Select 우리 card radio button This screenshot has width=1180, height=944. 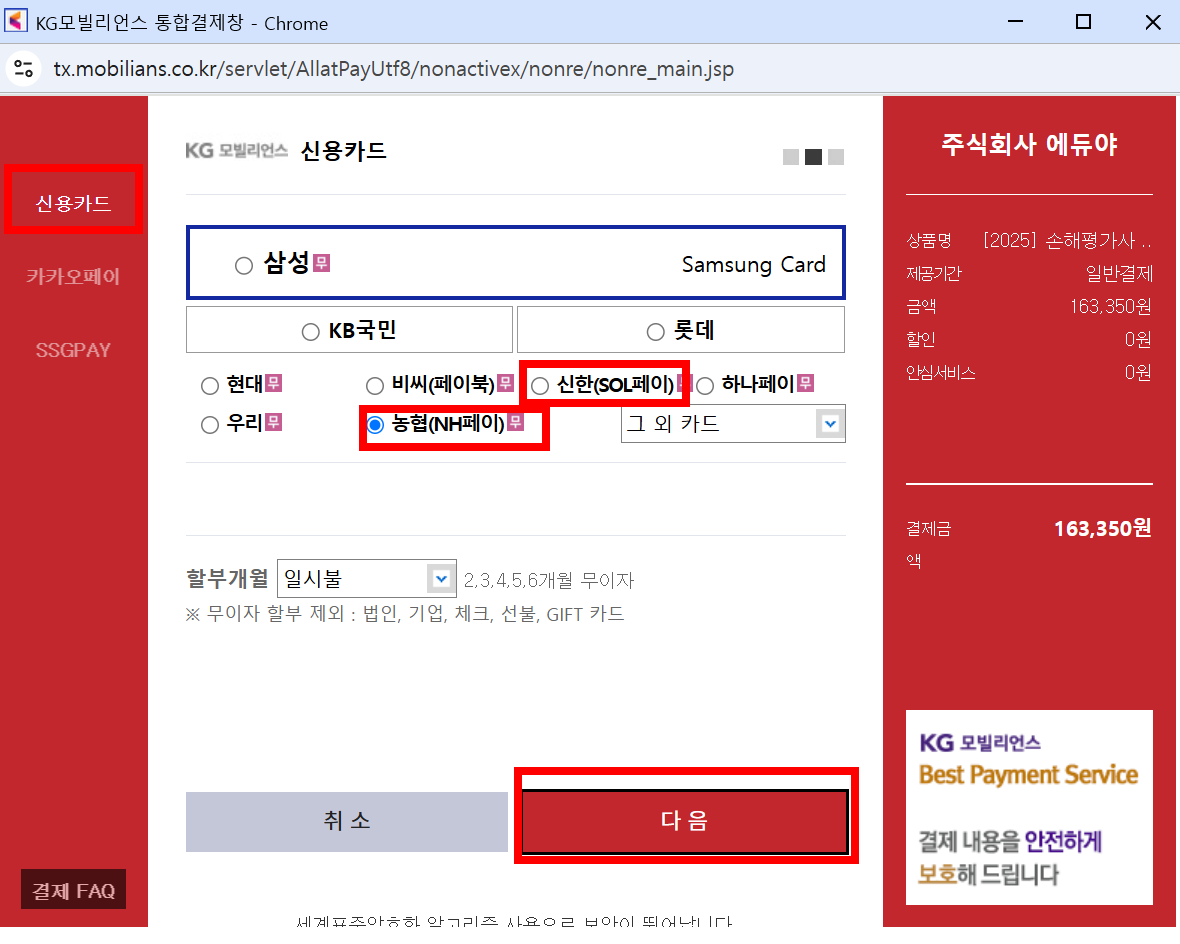tap(209, 425)
